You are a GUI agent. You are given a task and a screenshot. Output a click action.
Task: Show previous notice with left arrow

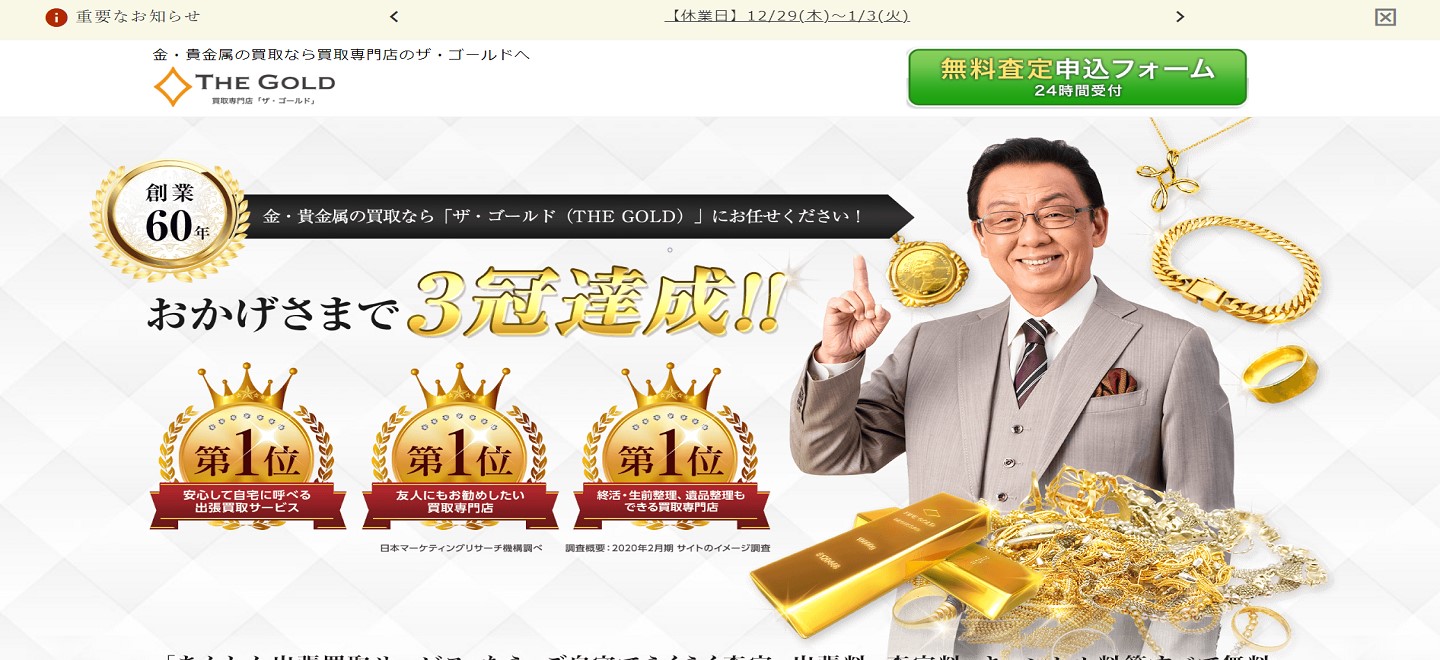[x=394, y=17]
